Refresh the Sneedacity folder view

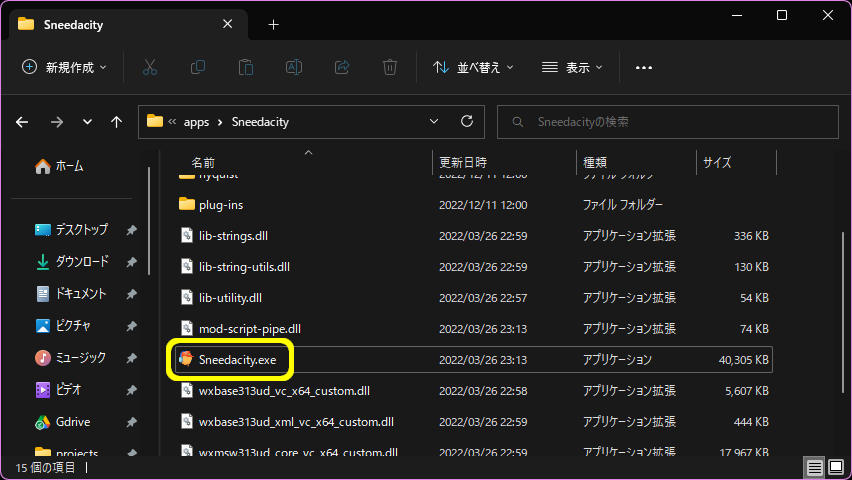point(467,121)
